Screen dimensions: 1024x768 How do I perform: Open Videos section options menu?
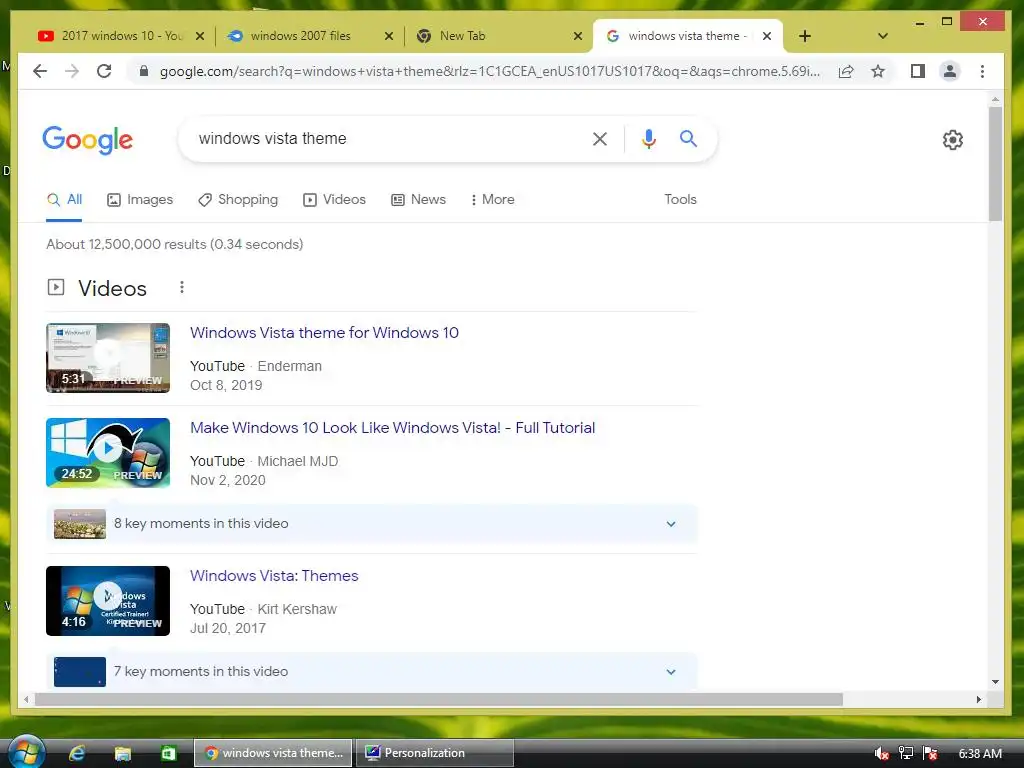tap(182, 287)
